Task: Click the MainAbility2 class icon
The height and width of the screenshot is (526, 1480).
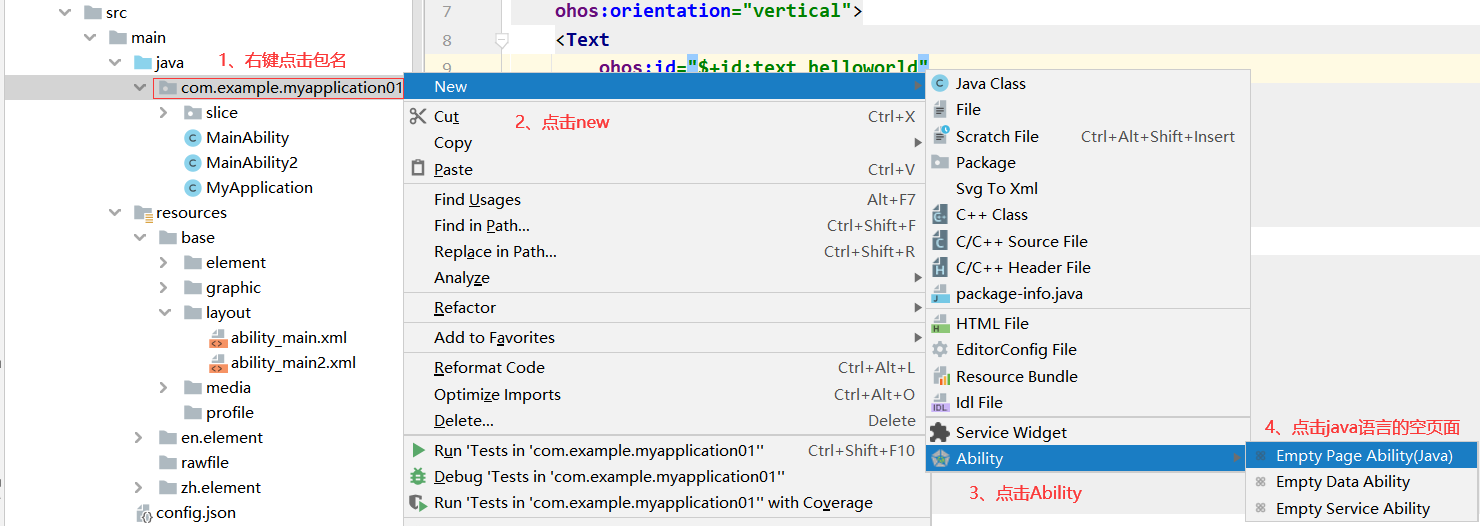Action: click(193, 163)
